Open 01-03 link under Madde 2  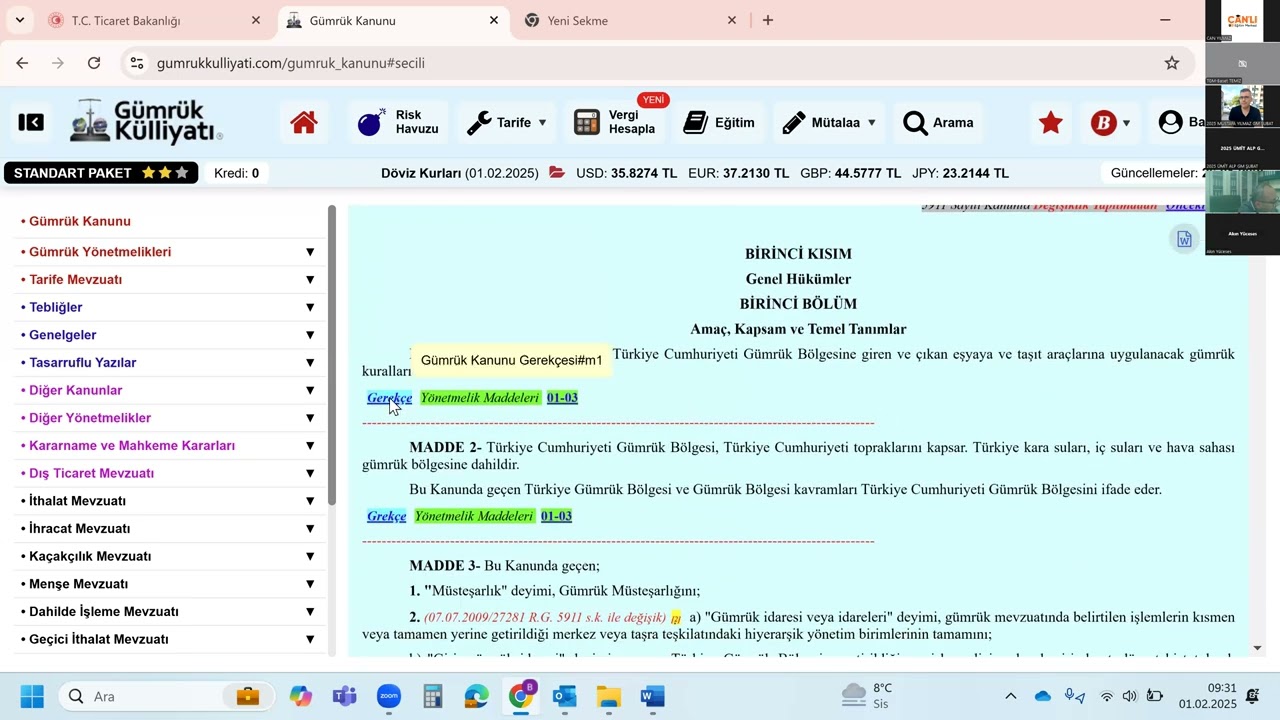(556, 516)
